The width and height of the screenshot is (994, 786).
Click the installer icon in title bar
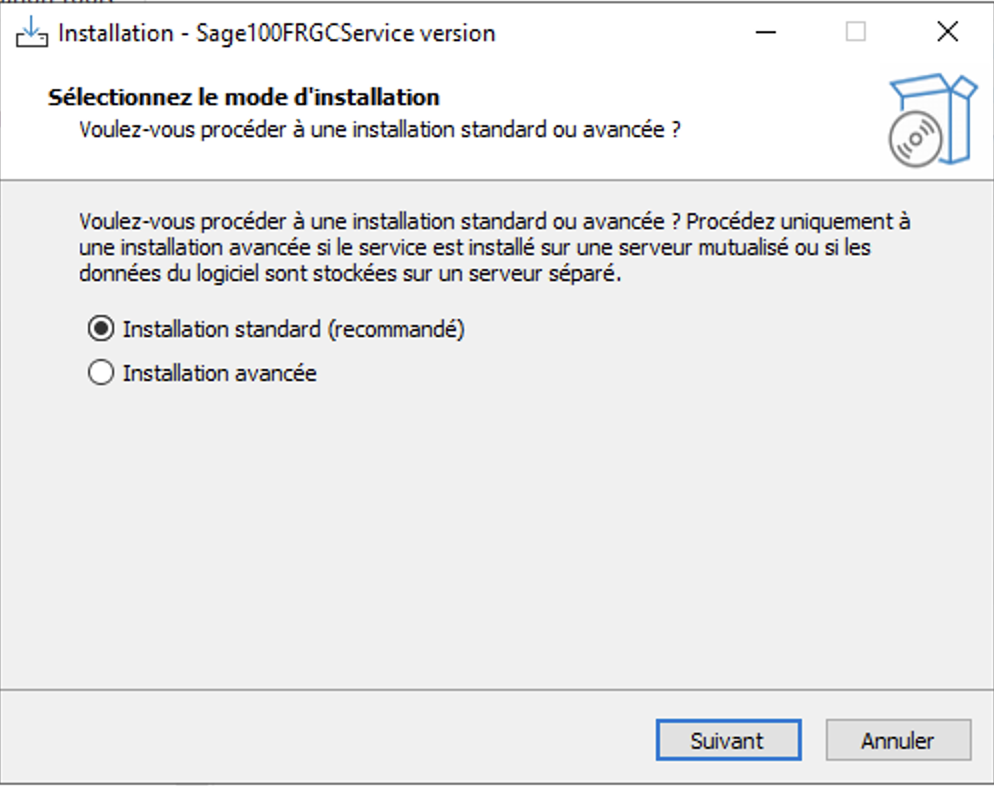[x=31, y=32]
